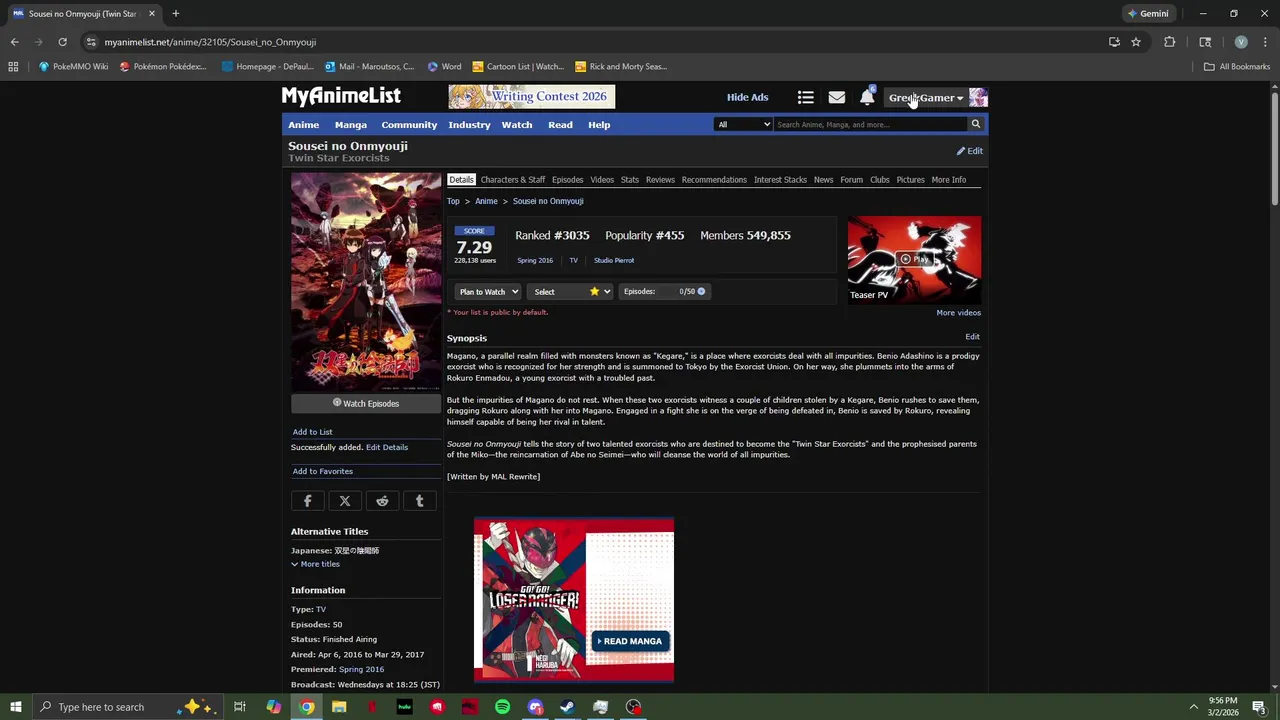The height and width of the screenshot is (720, 1280).
Task: Click the Watch Episodes button
Action: point(366,403)
